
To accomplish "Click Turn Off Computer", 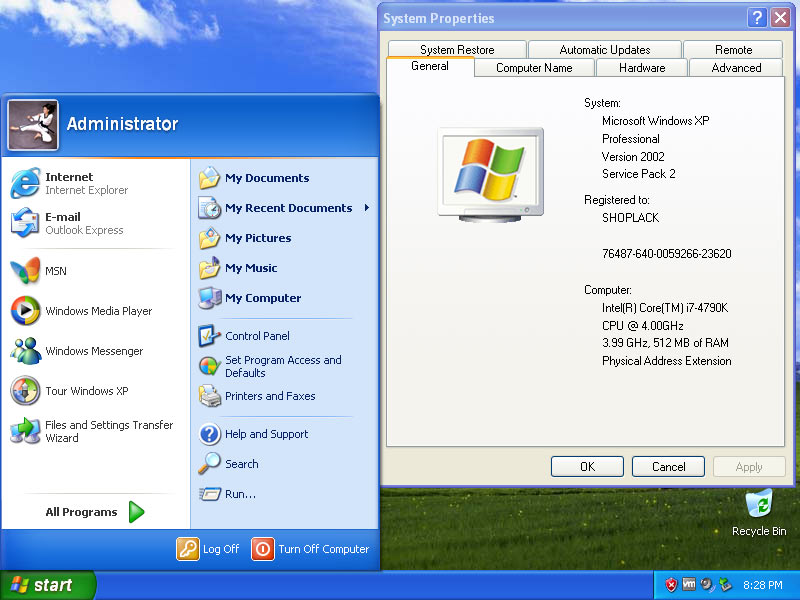I will (x=310, y=549).
